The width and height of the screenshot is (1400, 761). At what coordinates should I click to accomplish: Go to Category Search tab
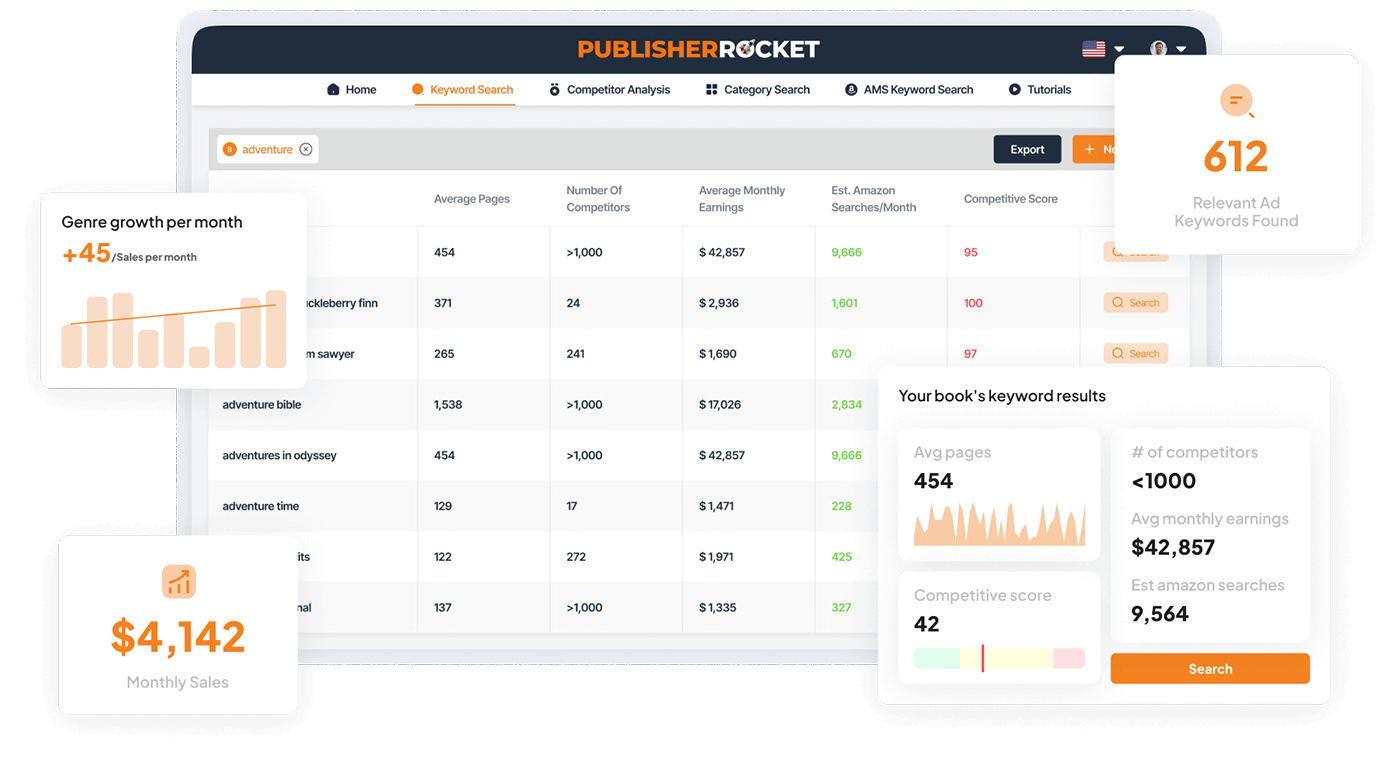coord(758,90)
